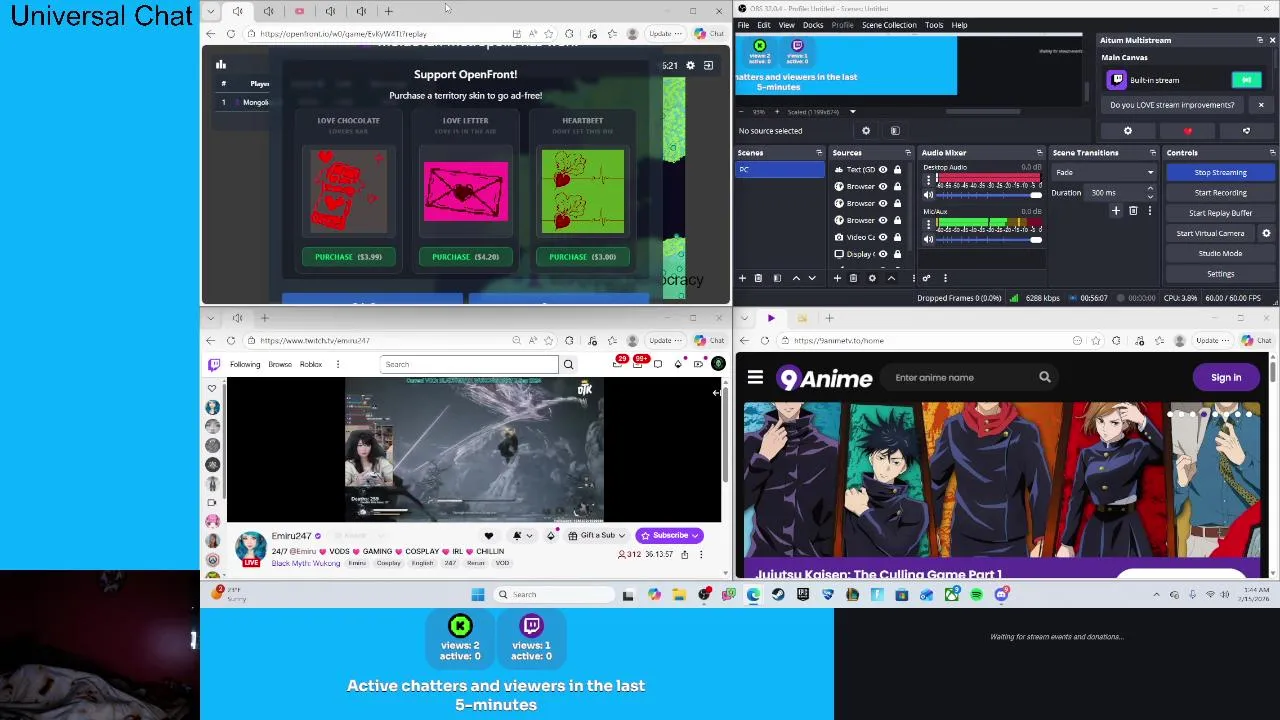1280x720 pixels.
Task: Remove selected source trash icon
Action: [853, 278]
